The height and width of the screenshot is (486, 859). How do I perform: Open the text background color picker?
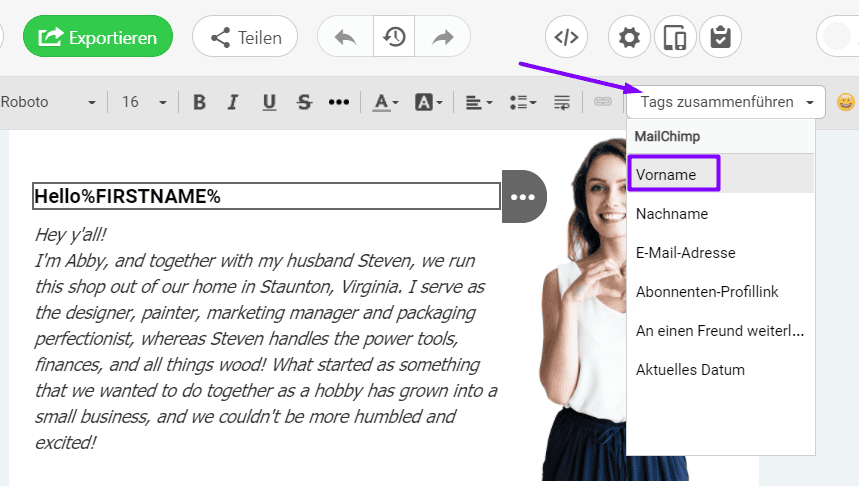(x=428, y=102)
